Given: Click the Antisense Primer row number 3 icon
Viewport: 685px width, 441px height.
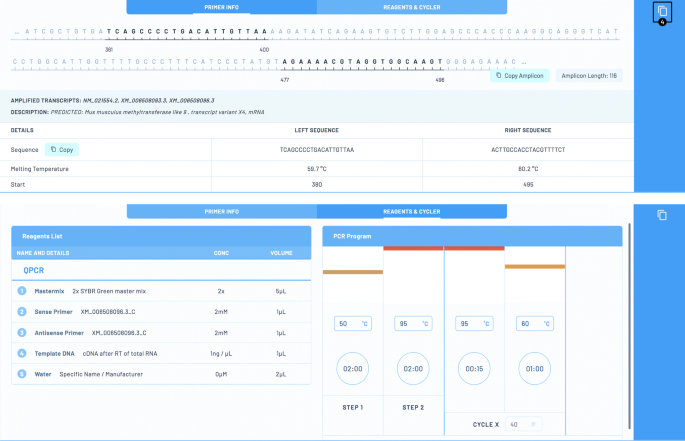Looking at the screenshot, I should click(21, 332).
